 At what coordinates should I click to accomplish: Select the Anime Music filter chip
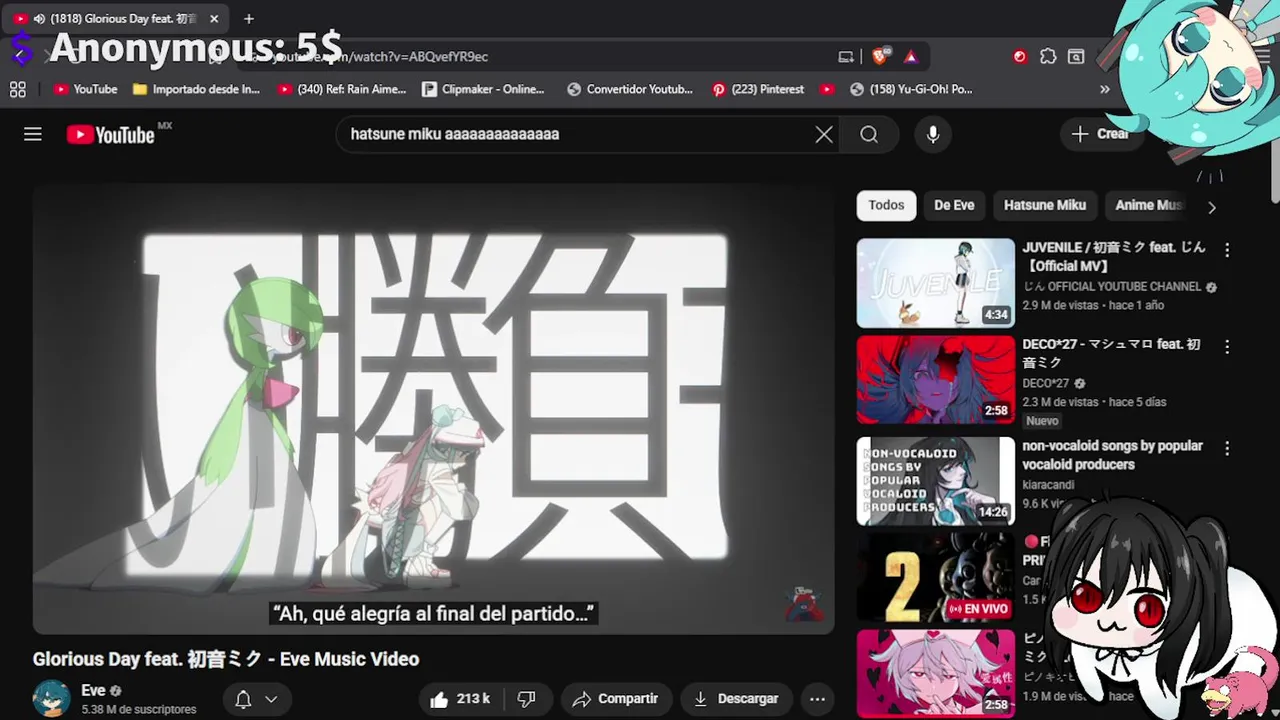click(1149, 205)
